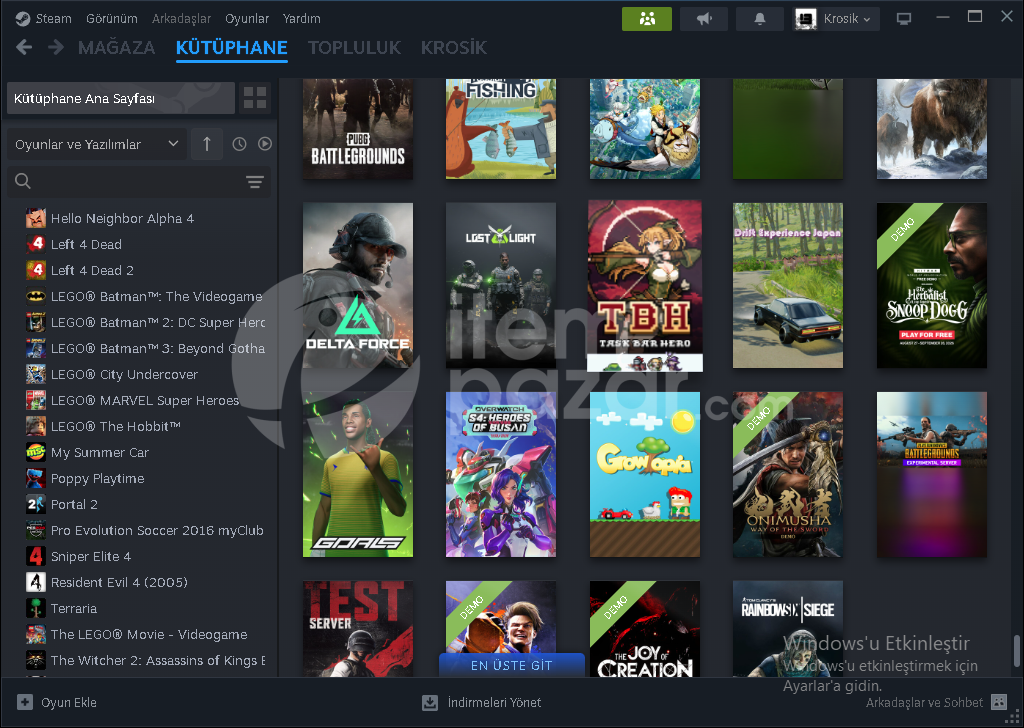The image size is (1024, 728).
Task: Filter ready-to-play games with the play icon
Action: point(264,144)
